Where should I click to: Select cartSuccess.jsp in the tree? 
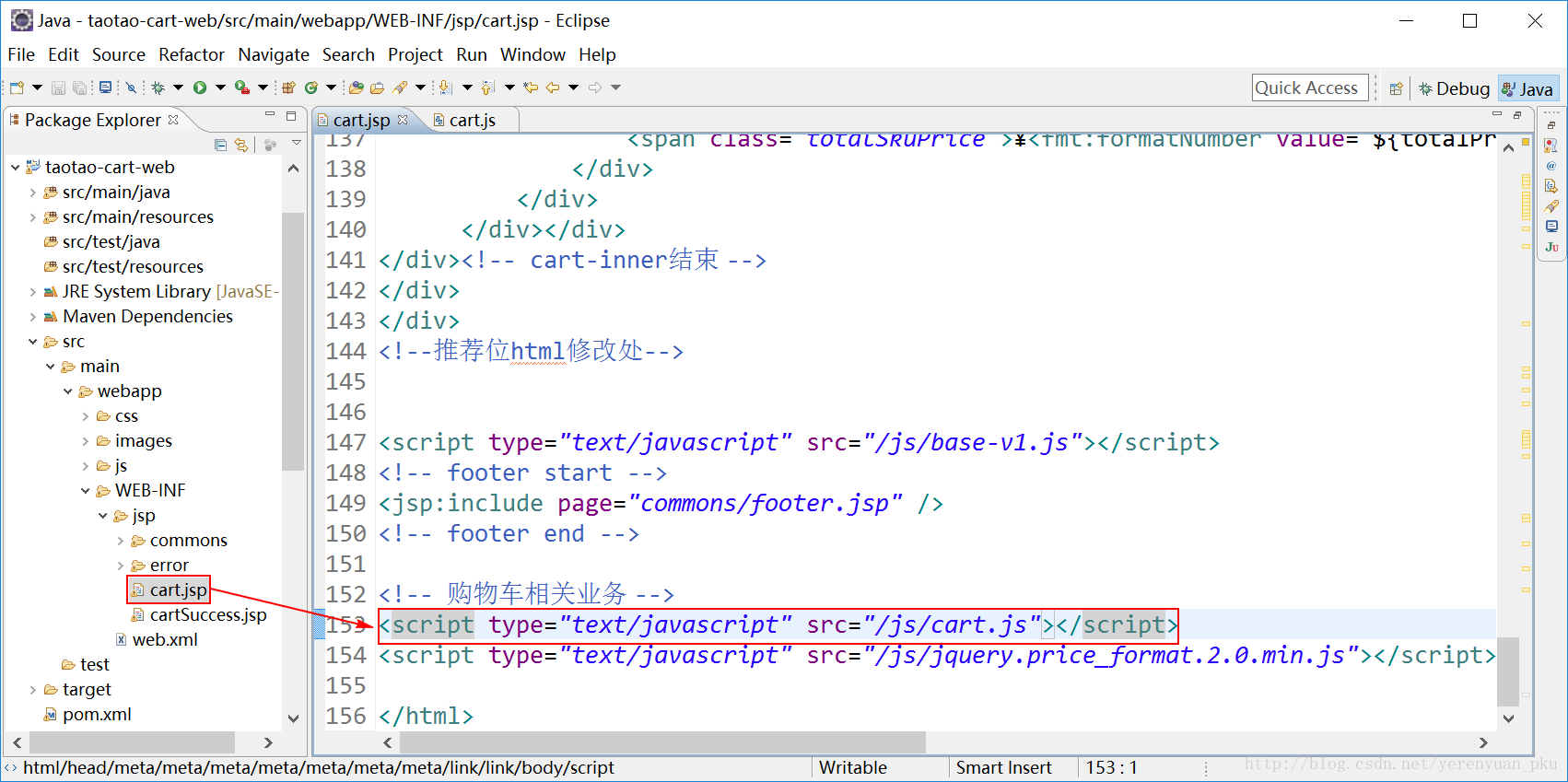pyautogui.click(x=199, y=615)
